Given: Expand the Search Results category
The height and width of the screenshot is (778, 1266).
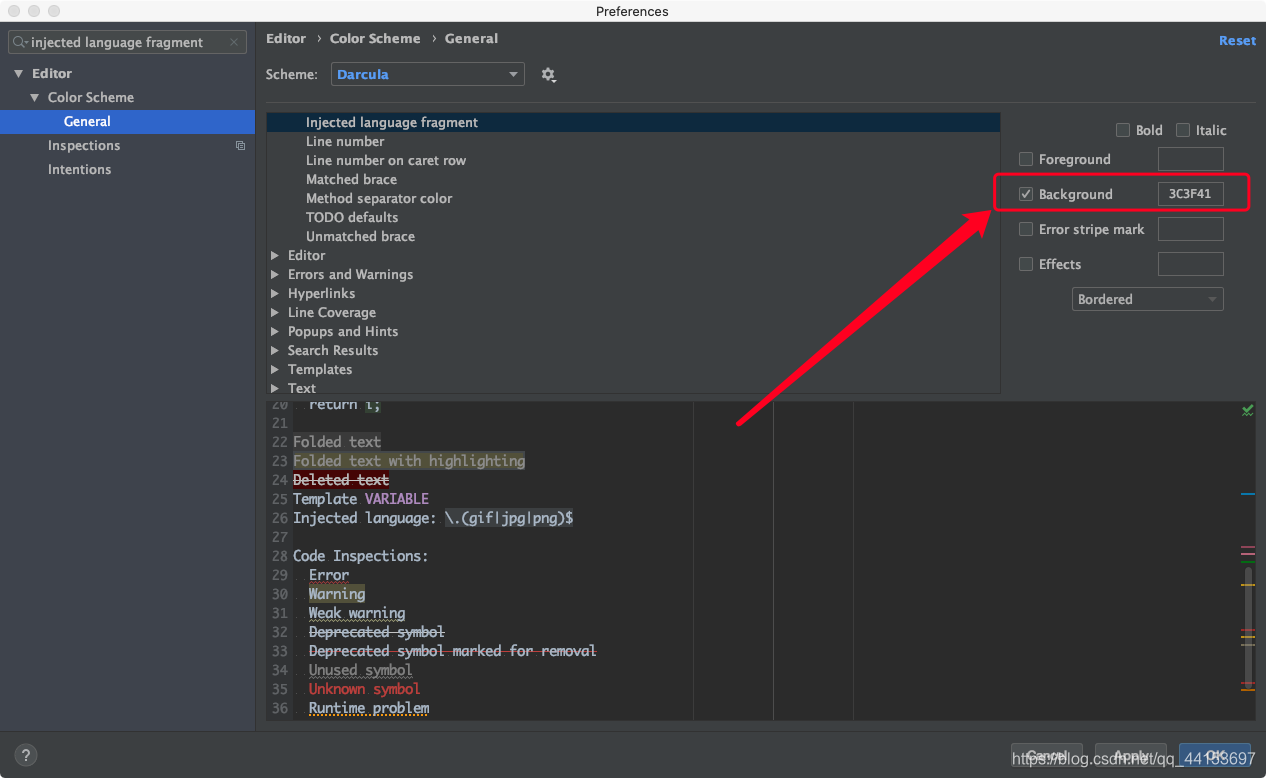Looking at the screenshot, I should click(x=275, y=351).
